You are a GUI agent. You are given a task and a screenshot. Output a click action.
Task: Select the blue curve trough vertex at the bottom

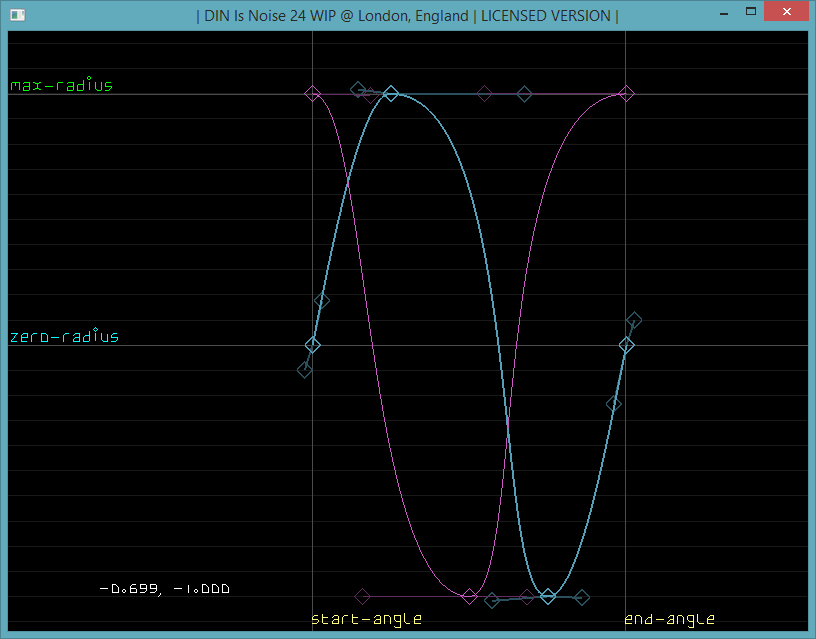[547, 596]
